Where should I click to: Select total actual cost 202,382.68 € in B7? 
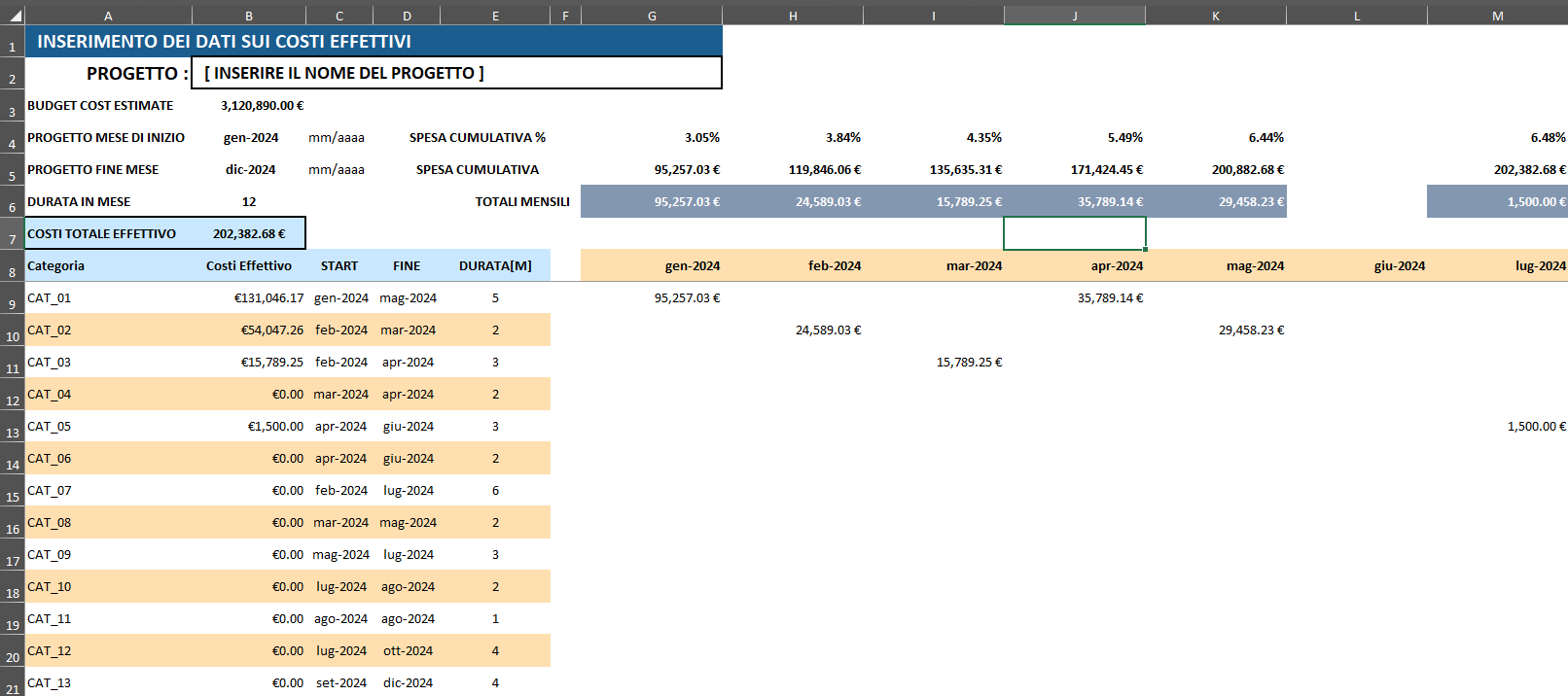[x=249, y=233]
